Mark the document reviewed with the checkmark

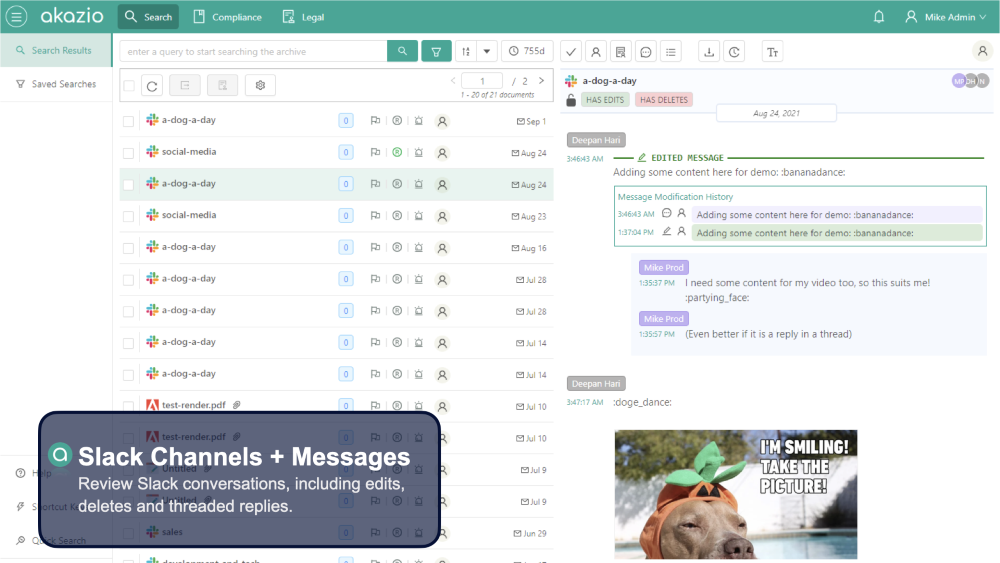point(571,52)
